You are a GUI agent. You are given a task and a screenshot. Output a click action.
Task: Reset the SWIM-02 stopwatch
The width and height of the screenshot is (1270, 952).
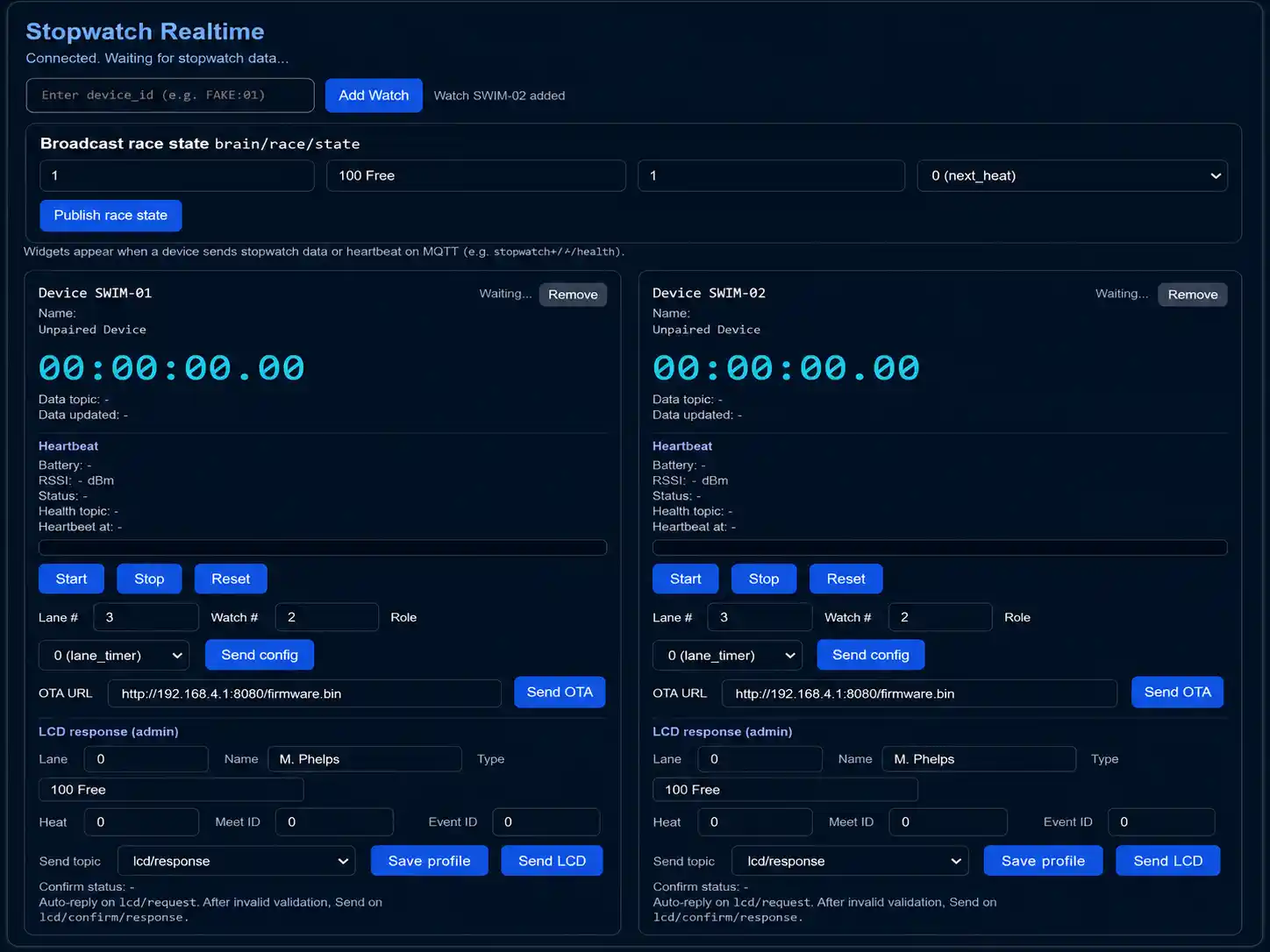pyautogui.click(x=846, y=579)
